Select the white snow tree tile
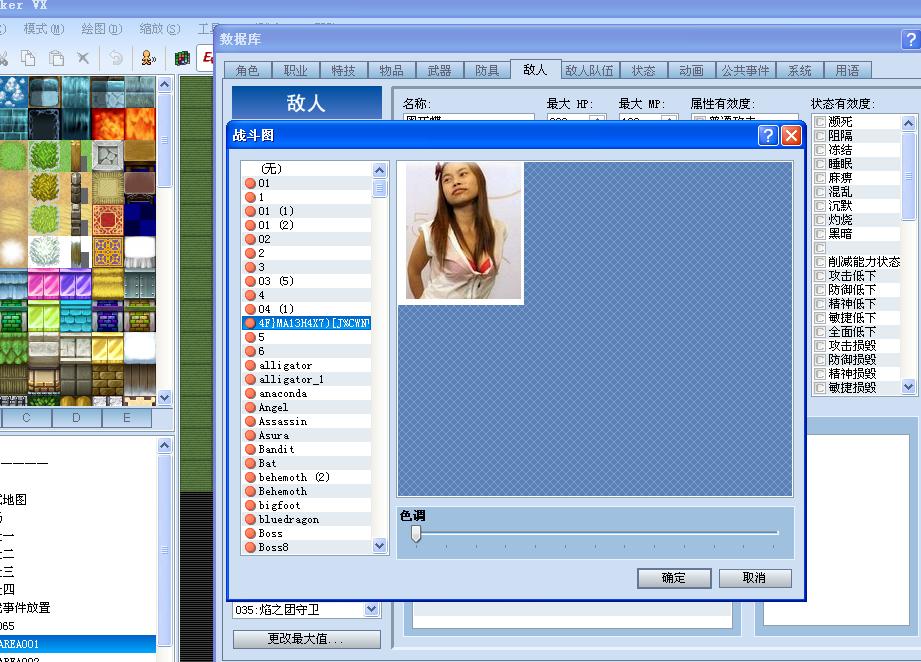Screen dimensions: 921x662 (44, 250)
